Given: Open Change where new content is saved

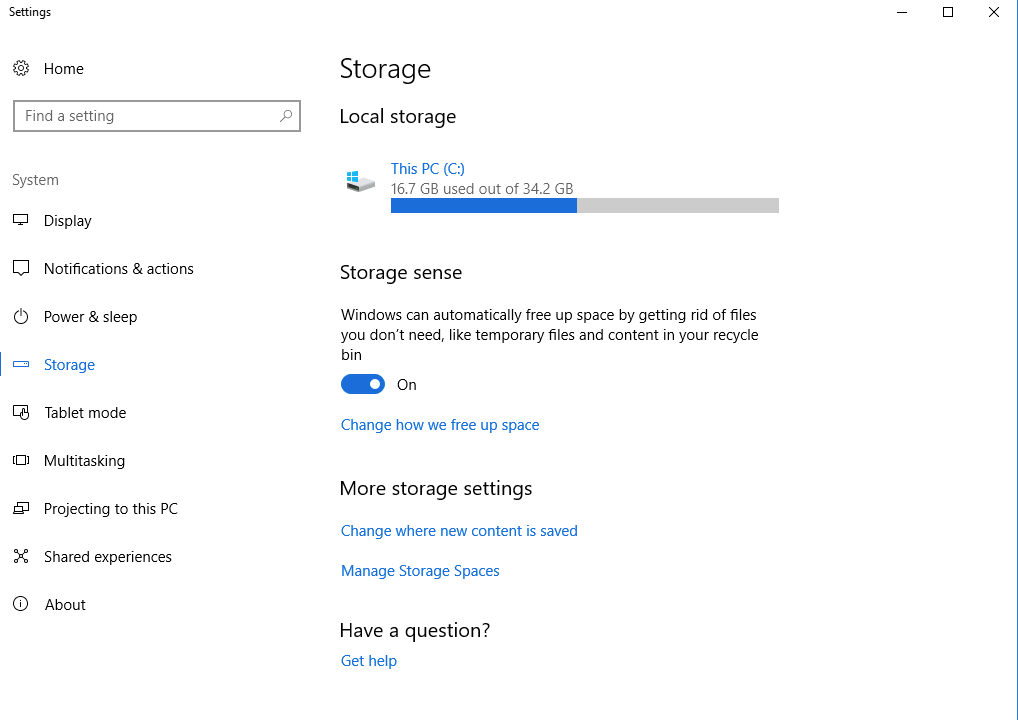Looking at the screenshot, I should point(459,531).
